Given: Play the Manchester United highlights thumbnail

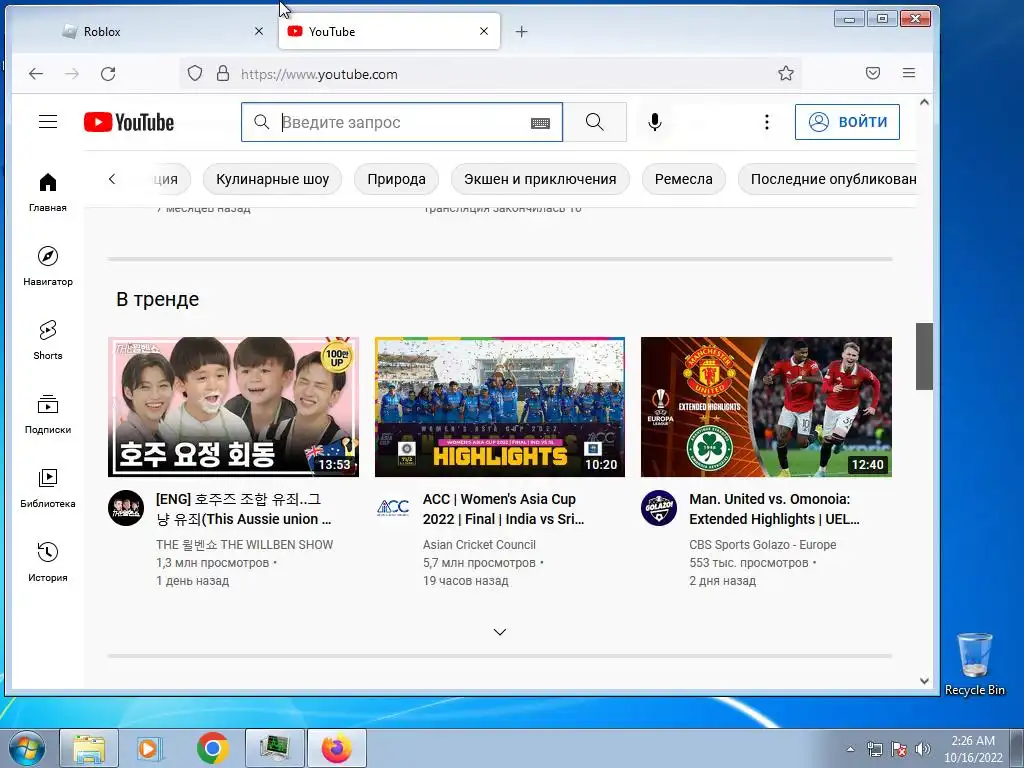Looking at the screenshot, I should tap(766, 407).
